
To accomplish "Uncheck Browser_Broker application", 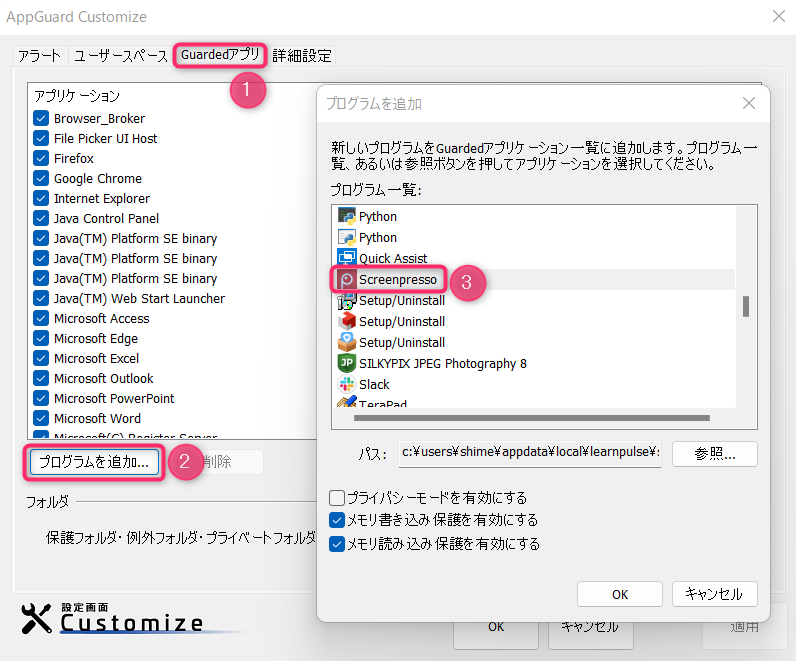I will click(41, 118).
